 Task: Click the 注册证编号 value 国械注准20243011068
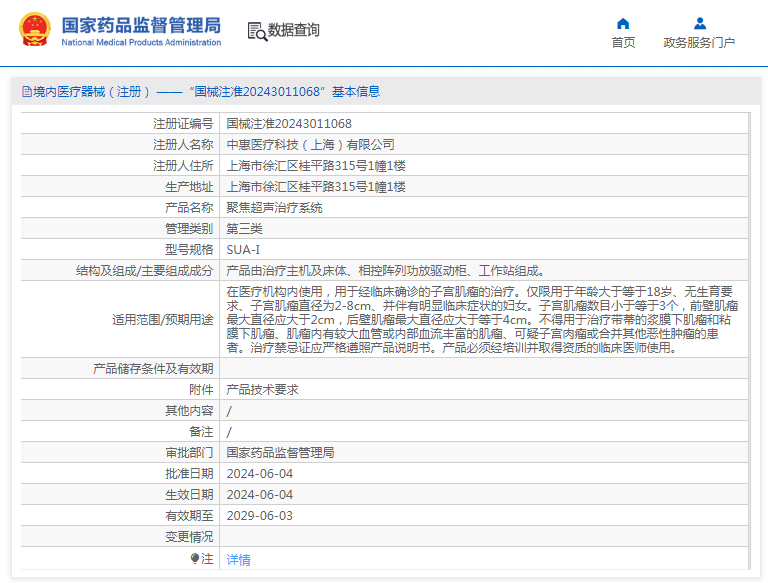tap(289, 124)
